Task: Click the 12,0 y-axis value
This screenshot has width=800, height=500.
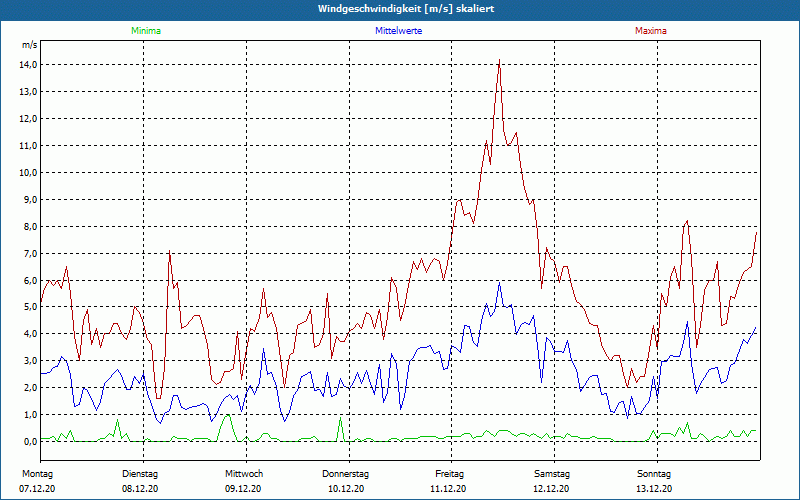Action: [28, 119]
